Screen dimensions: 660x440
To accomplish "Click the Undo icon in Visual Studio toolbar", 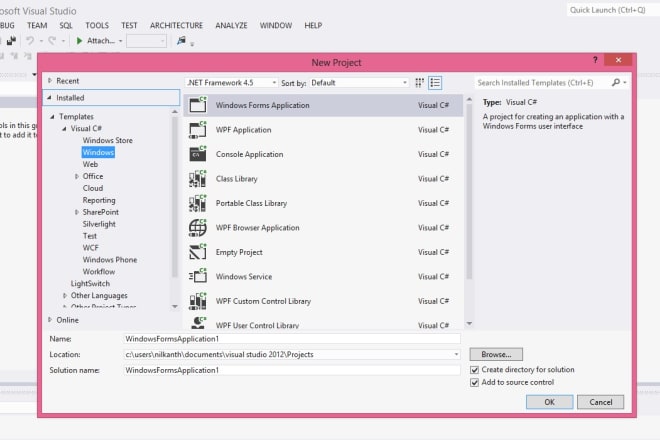I will click(30, 40).
